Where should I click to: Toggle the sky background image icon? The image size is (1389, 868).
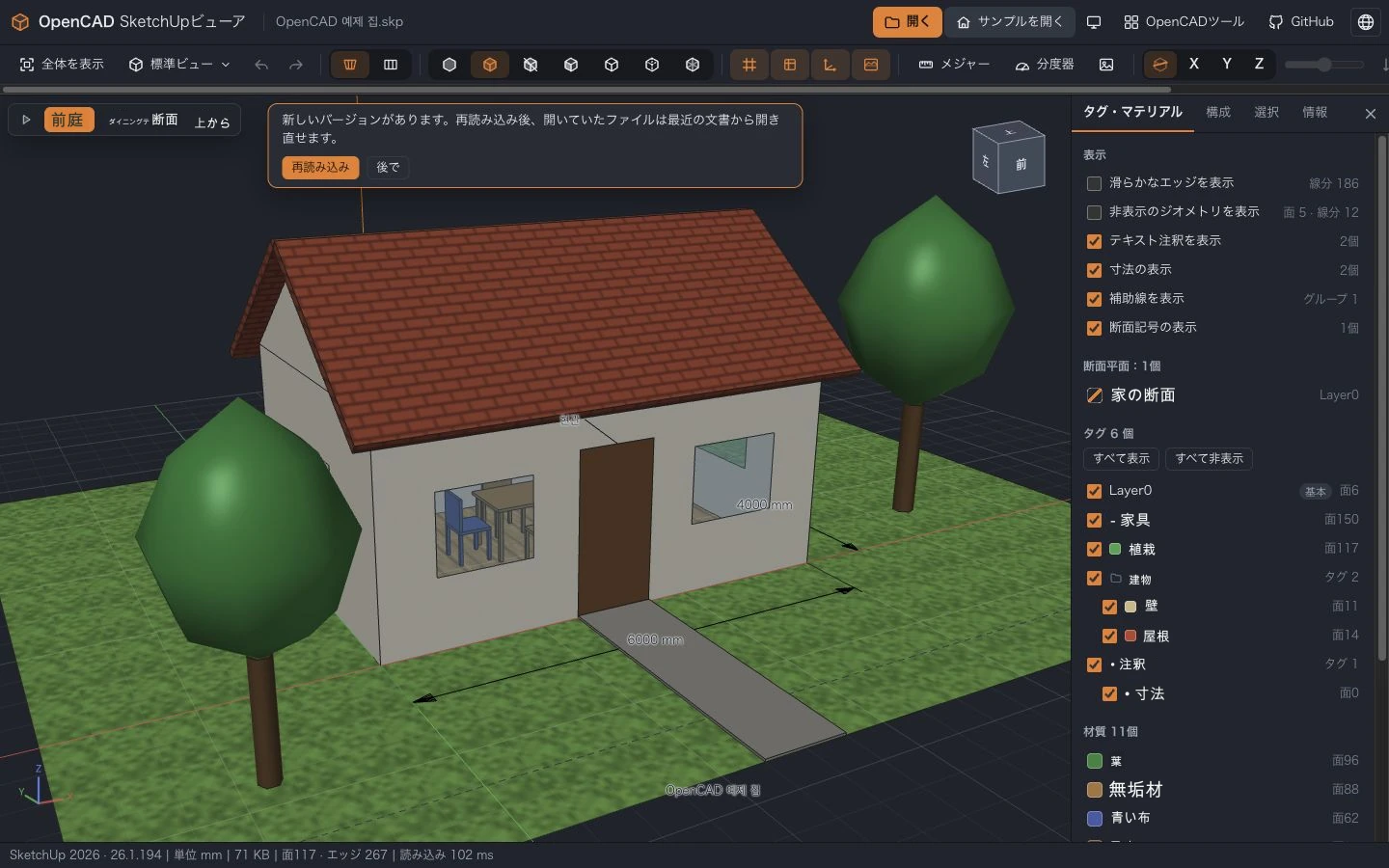[x=871, y=65]
